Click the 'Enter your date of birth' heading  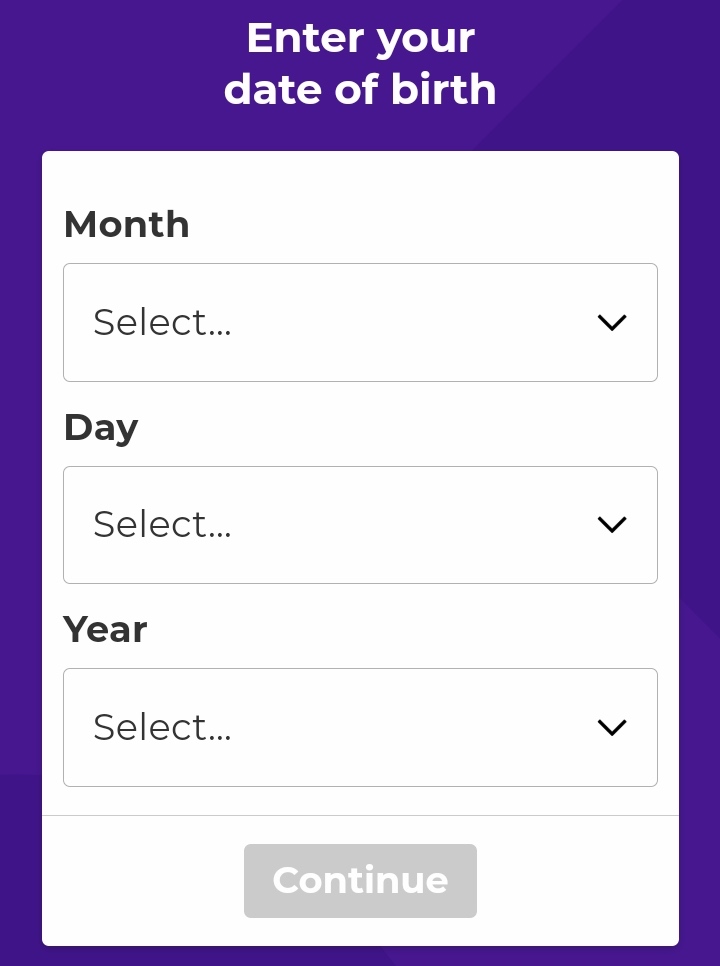[360, 64]
